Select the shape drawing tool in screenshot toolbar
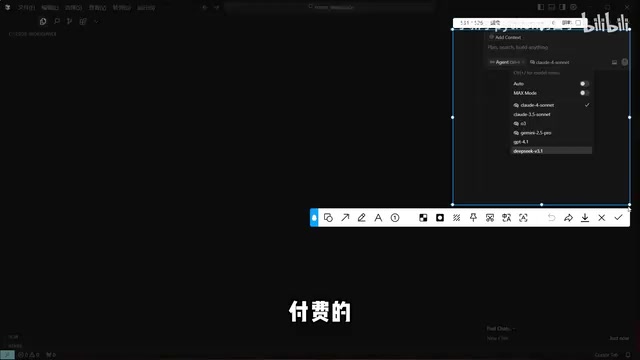 (x=328, y=218)
